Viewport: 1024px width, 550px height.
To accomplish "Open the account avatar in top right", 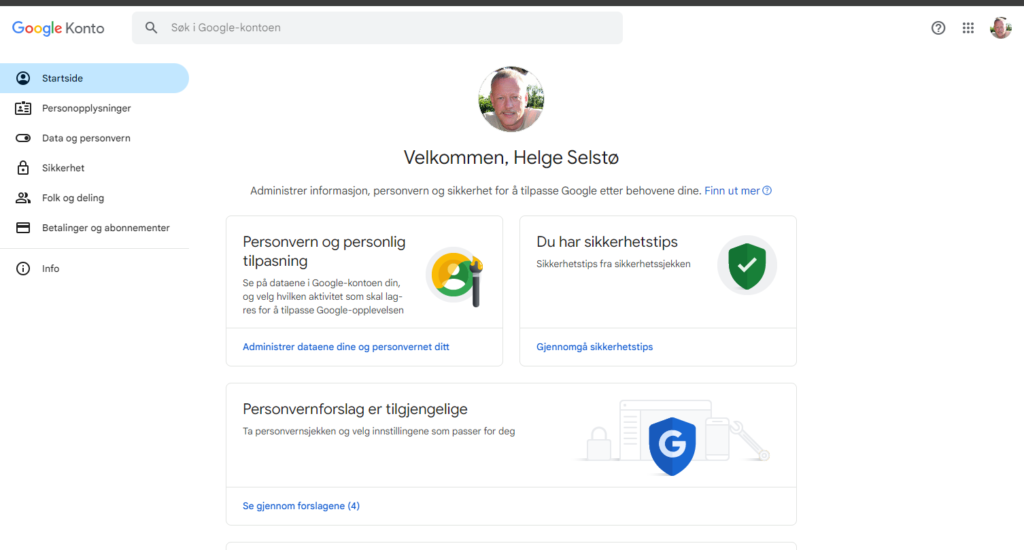I will [1000, 27].
